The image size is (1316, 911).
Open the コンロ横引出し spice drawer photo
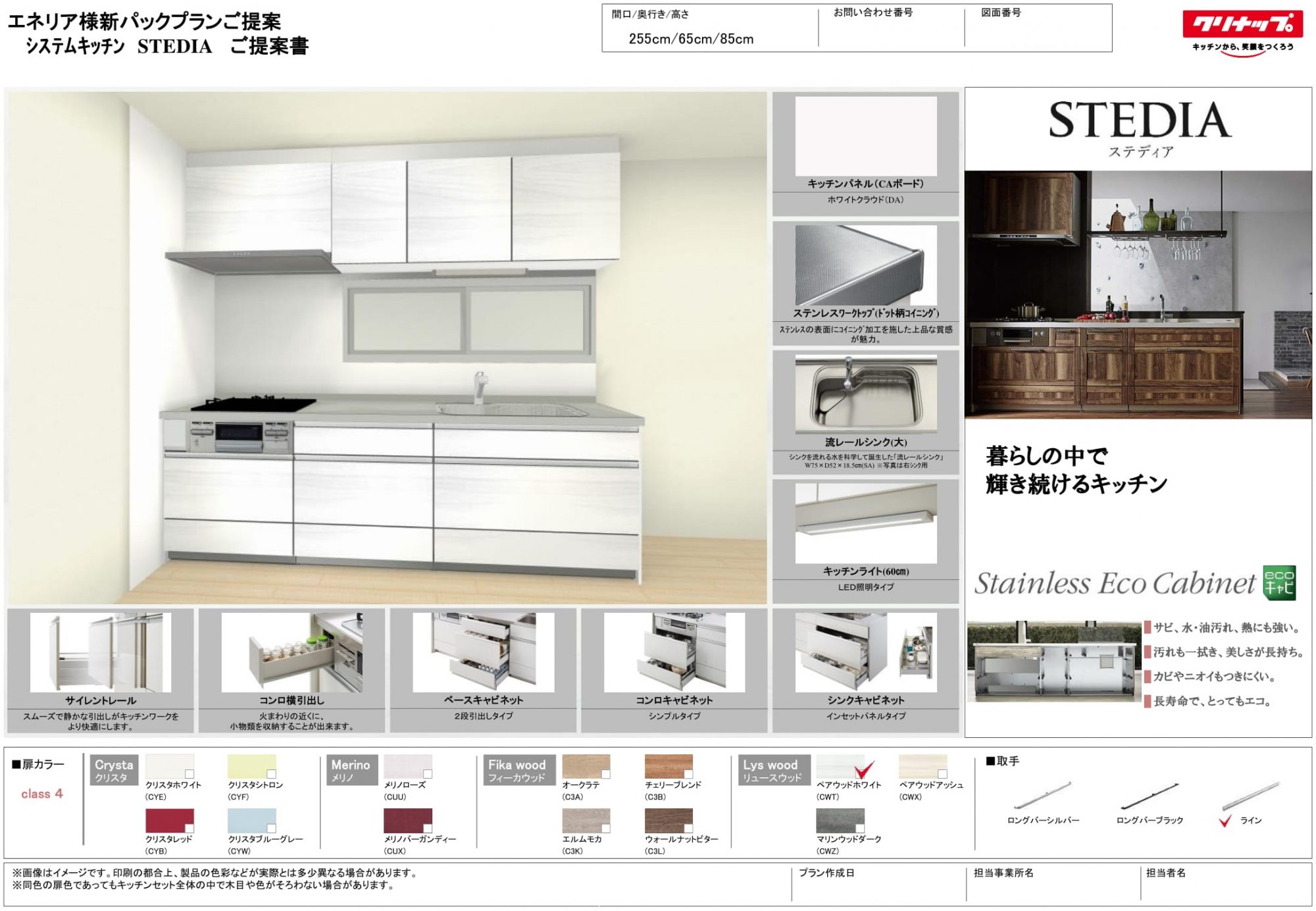pyautogui.click(x=291, y=652)
